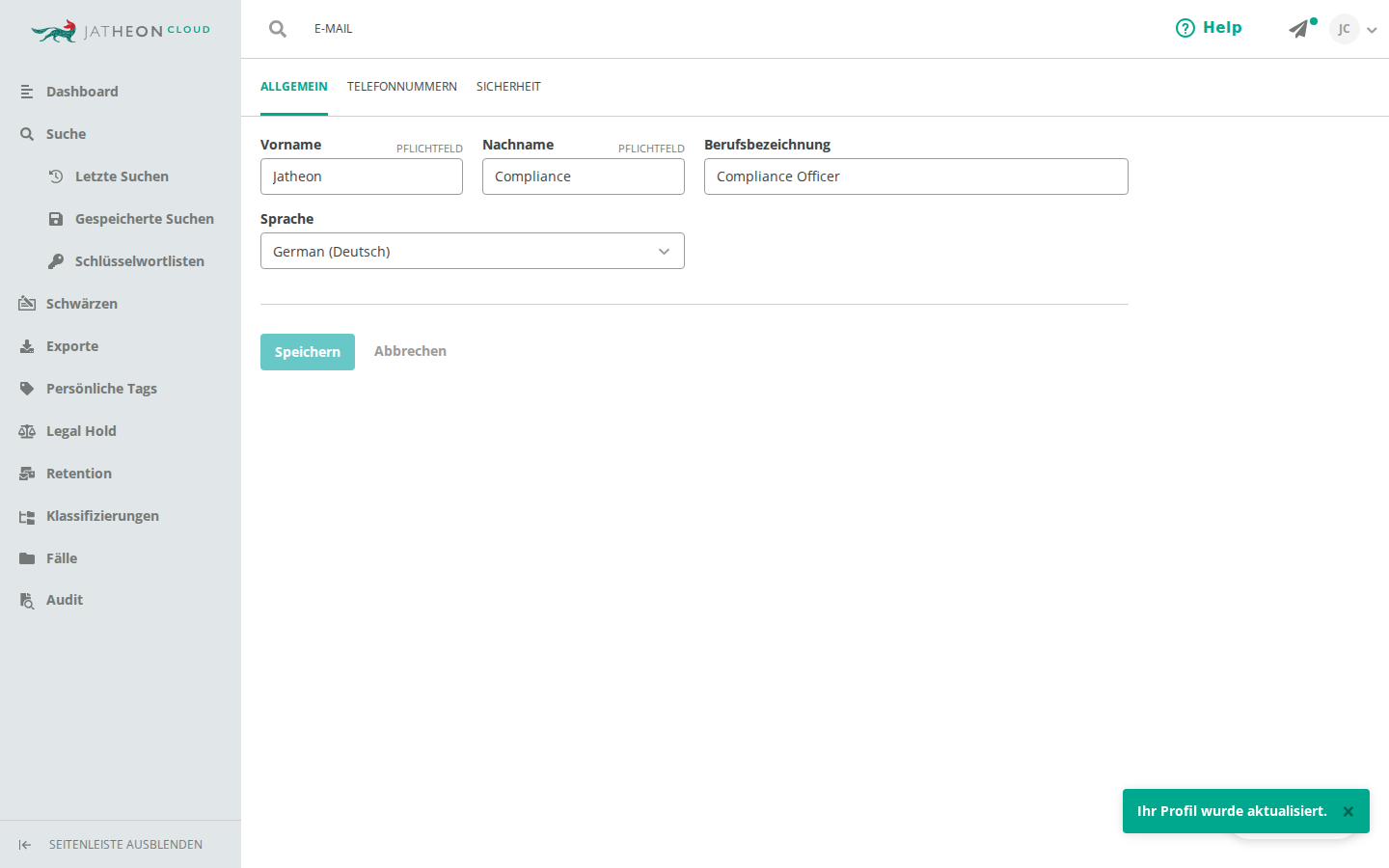
Task: Click the Nachname input field
Action: [584, 176]
